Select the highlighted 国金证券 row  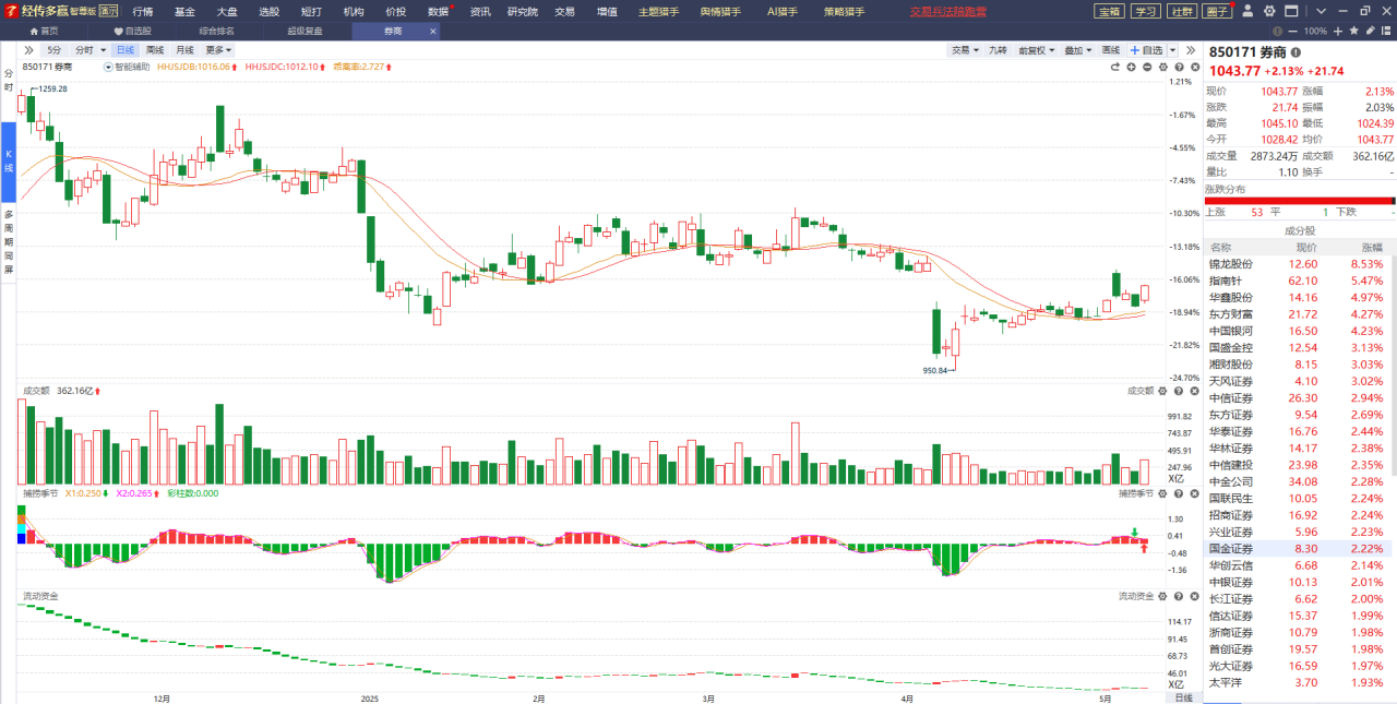(x=1301, y=549)
